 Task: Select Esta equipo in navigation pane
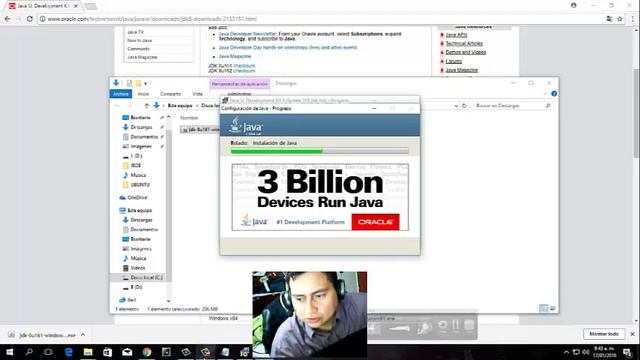[x=140, y=210]
